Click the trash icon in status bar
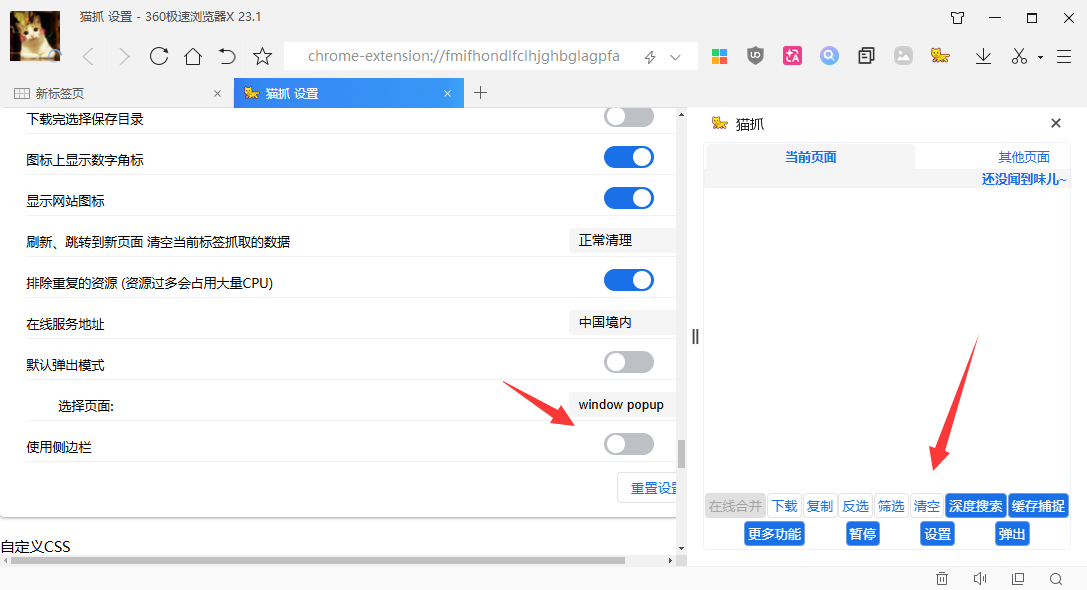This screenshot has height=590, width=1087. [x=941, y=578]
